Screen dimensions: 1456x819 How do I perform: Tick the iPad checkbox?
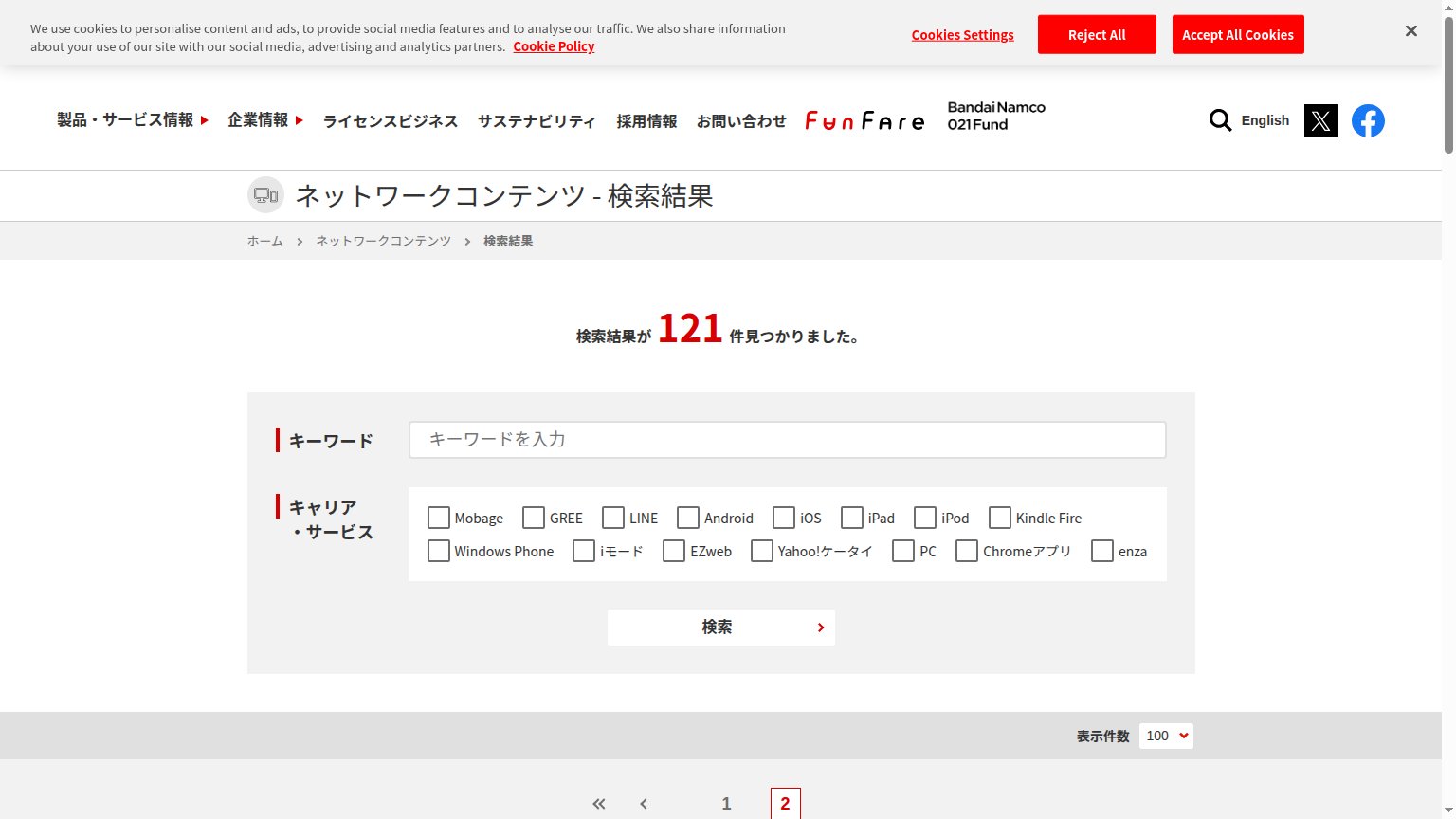tap(852, 518)
